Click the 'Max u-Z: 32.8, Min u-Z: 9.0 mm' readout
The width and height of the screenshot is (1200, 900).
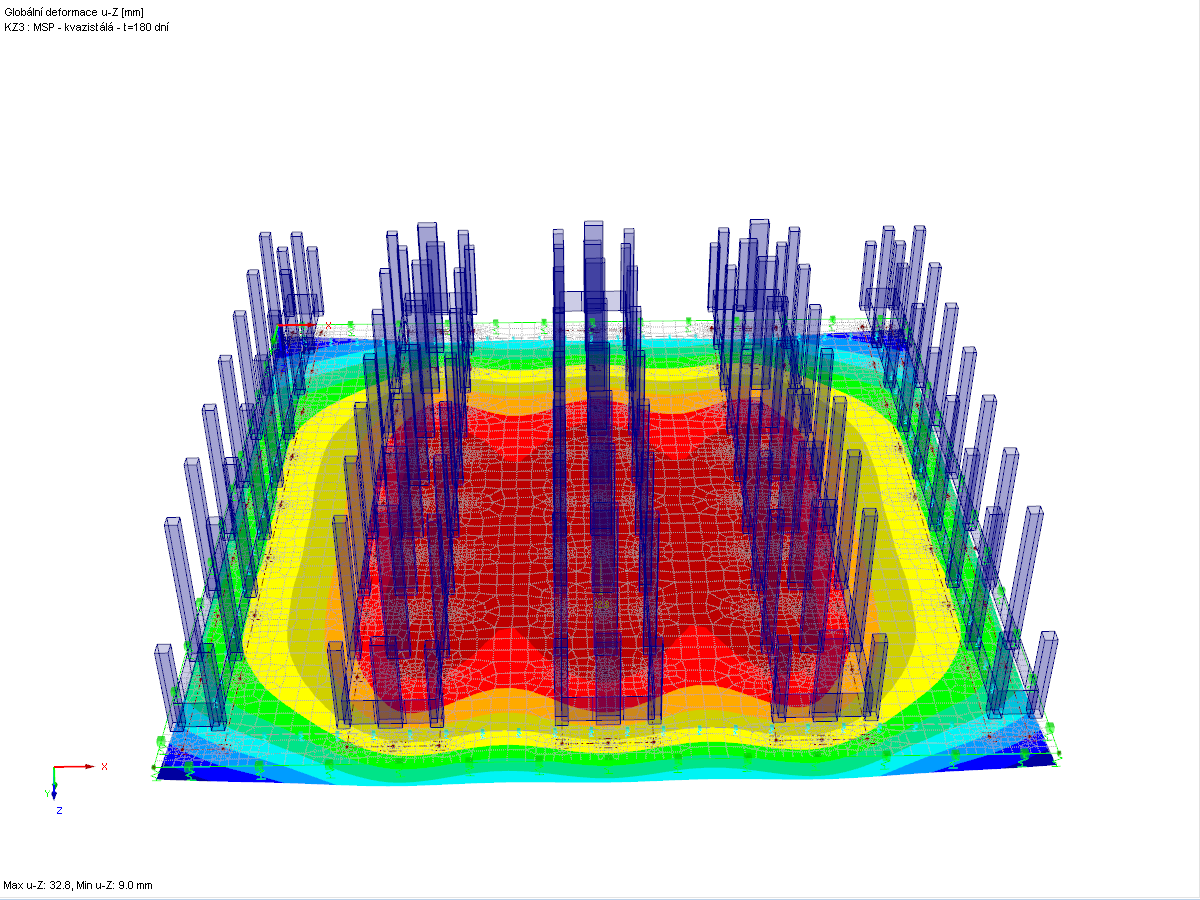(78, 885)
